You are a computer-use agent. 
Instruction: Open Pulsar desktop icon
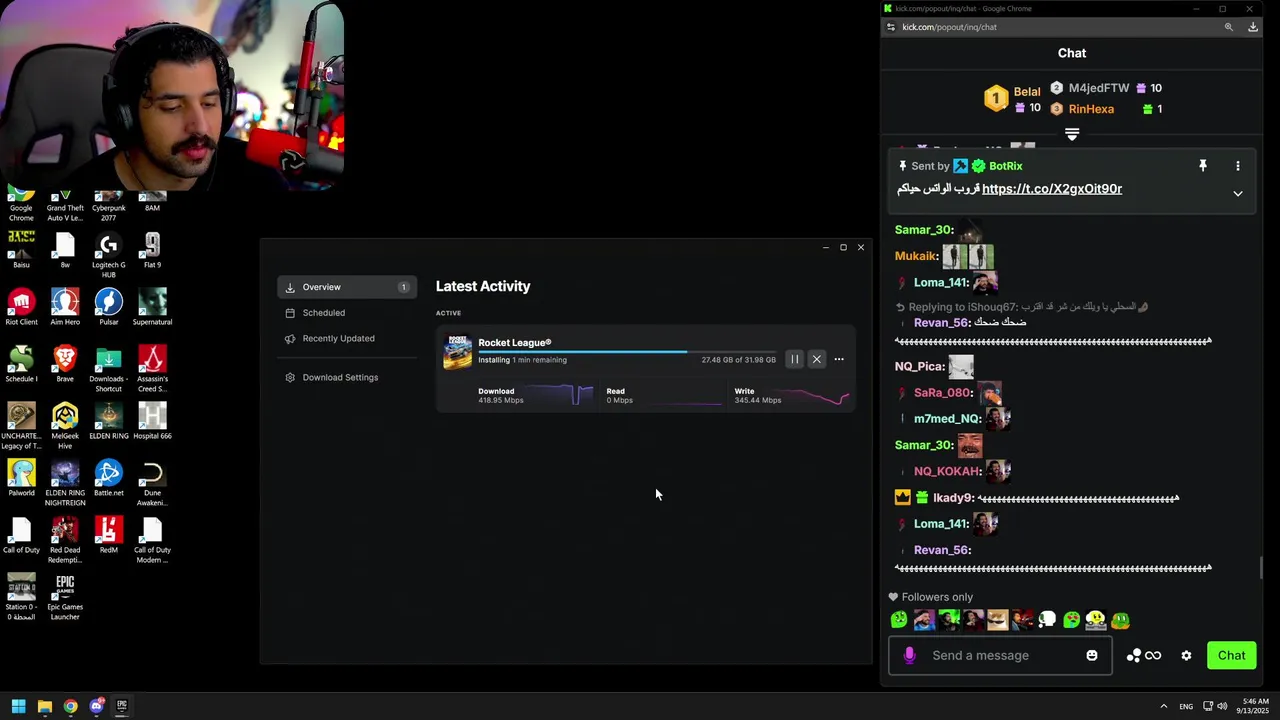[108, 308]
